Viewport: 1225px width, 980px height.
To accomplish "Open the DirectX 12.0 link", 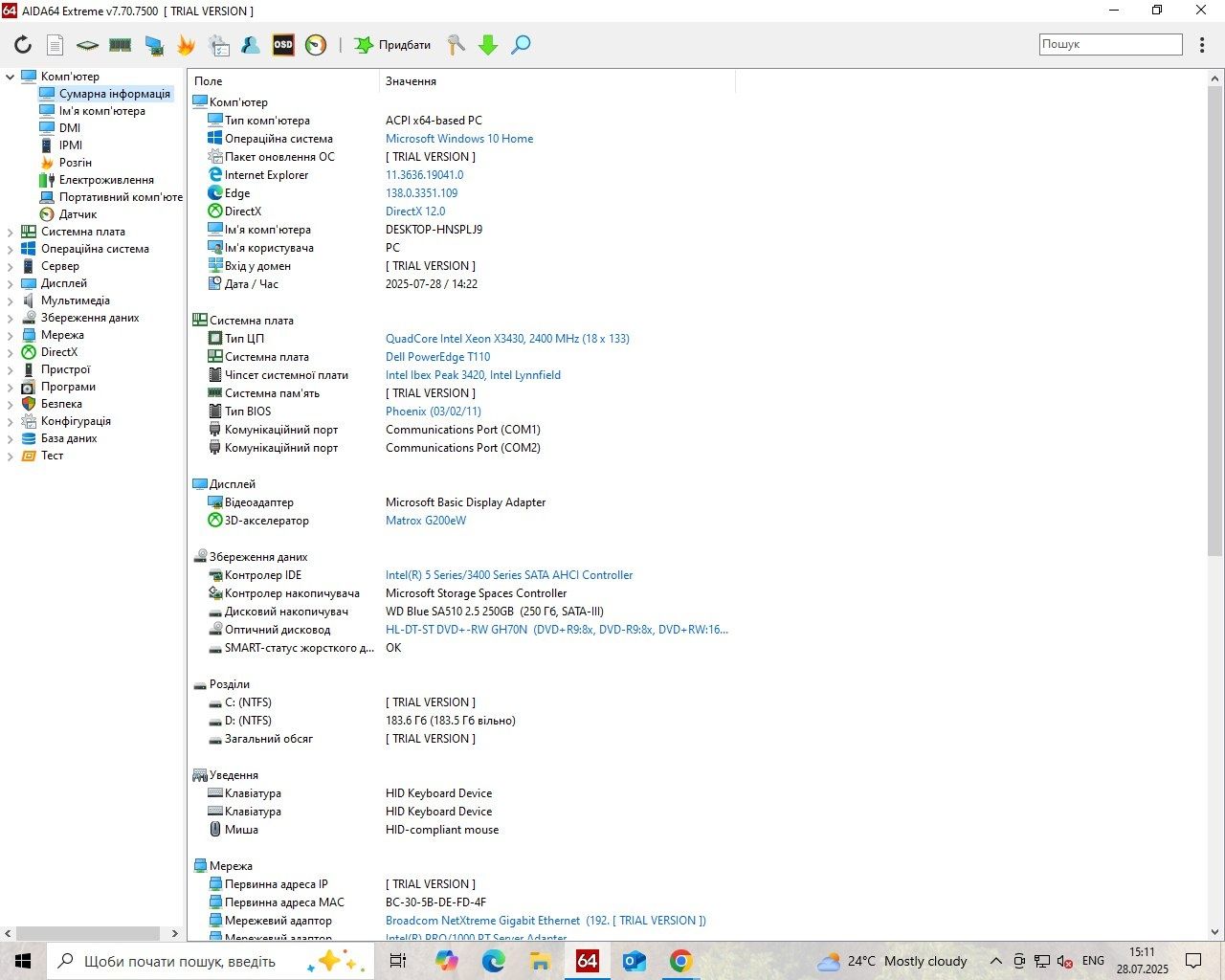I will pos(415,212).
